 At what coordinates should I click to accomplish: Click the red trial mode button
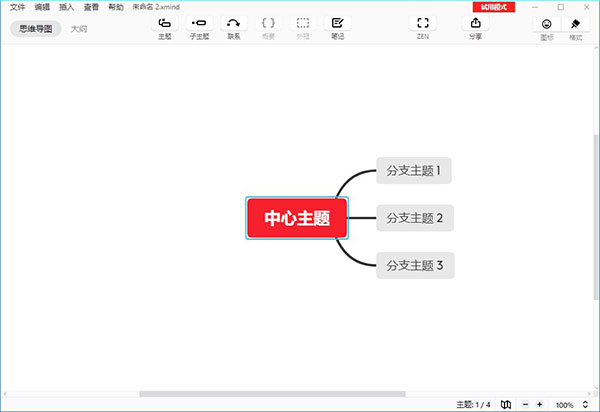pos(494,7)
